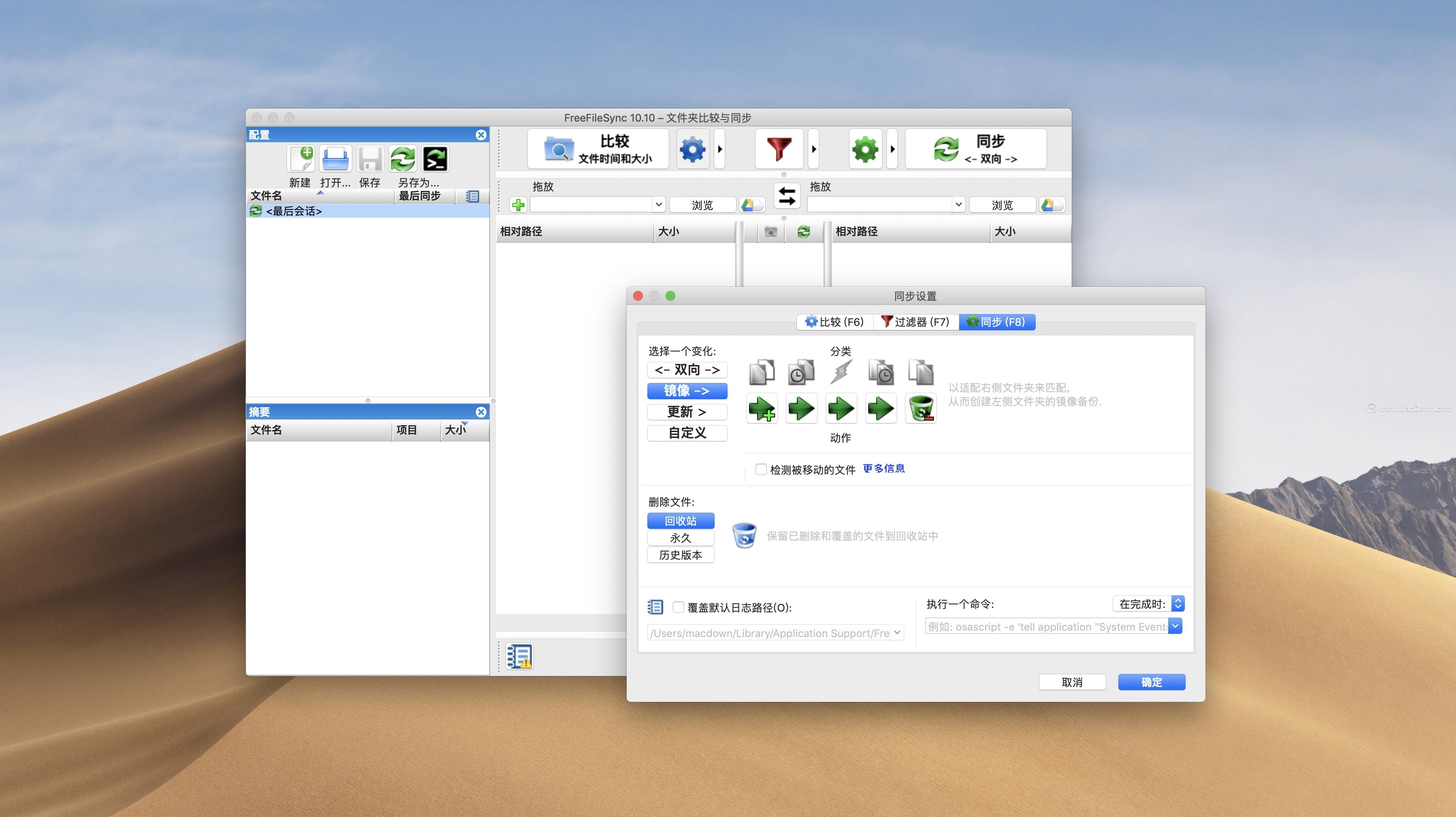Click third green arrow under lightning icon
This screenshot has width=1456, height=817.
841,408
